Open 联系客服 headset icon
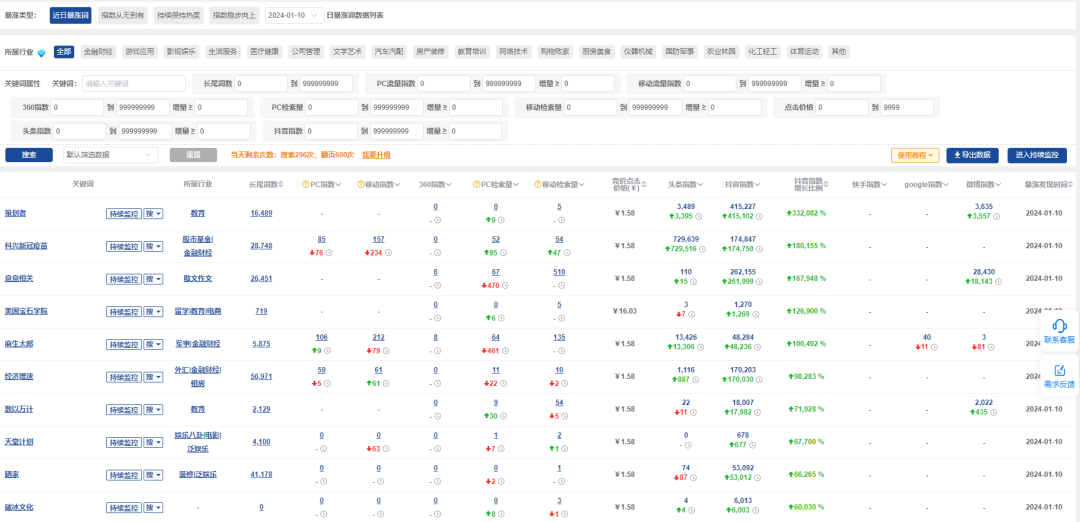Viewport: 1080px width, 522px height. click(x=1059, y=326)
